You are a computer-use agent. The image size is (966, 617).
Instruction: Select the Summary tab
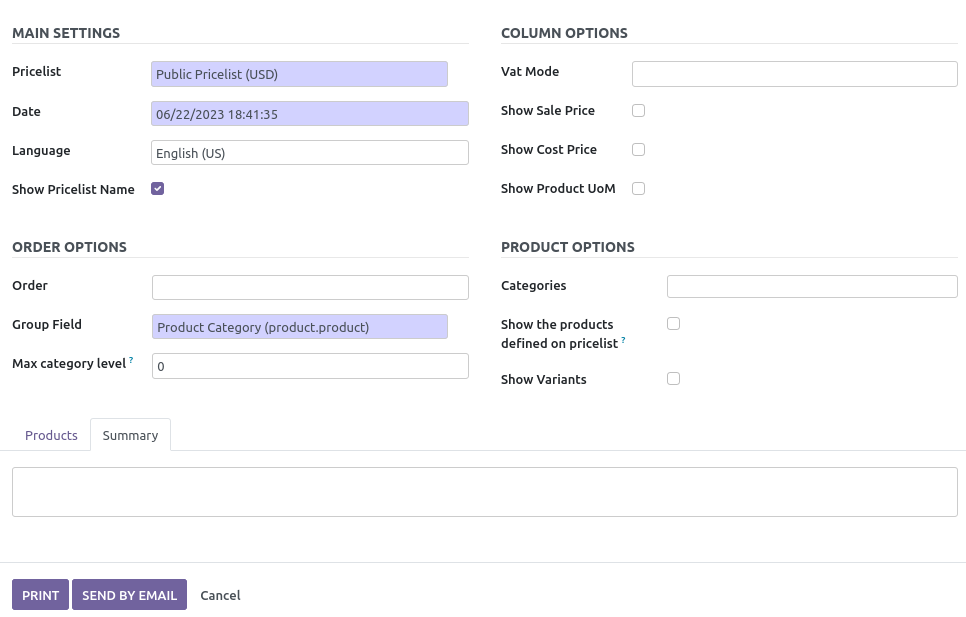tap(130, 435)
